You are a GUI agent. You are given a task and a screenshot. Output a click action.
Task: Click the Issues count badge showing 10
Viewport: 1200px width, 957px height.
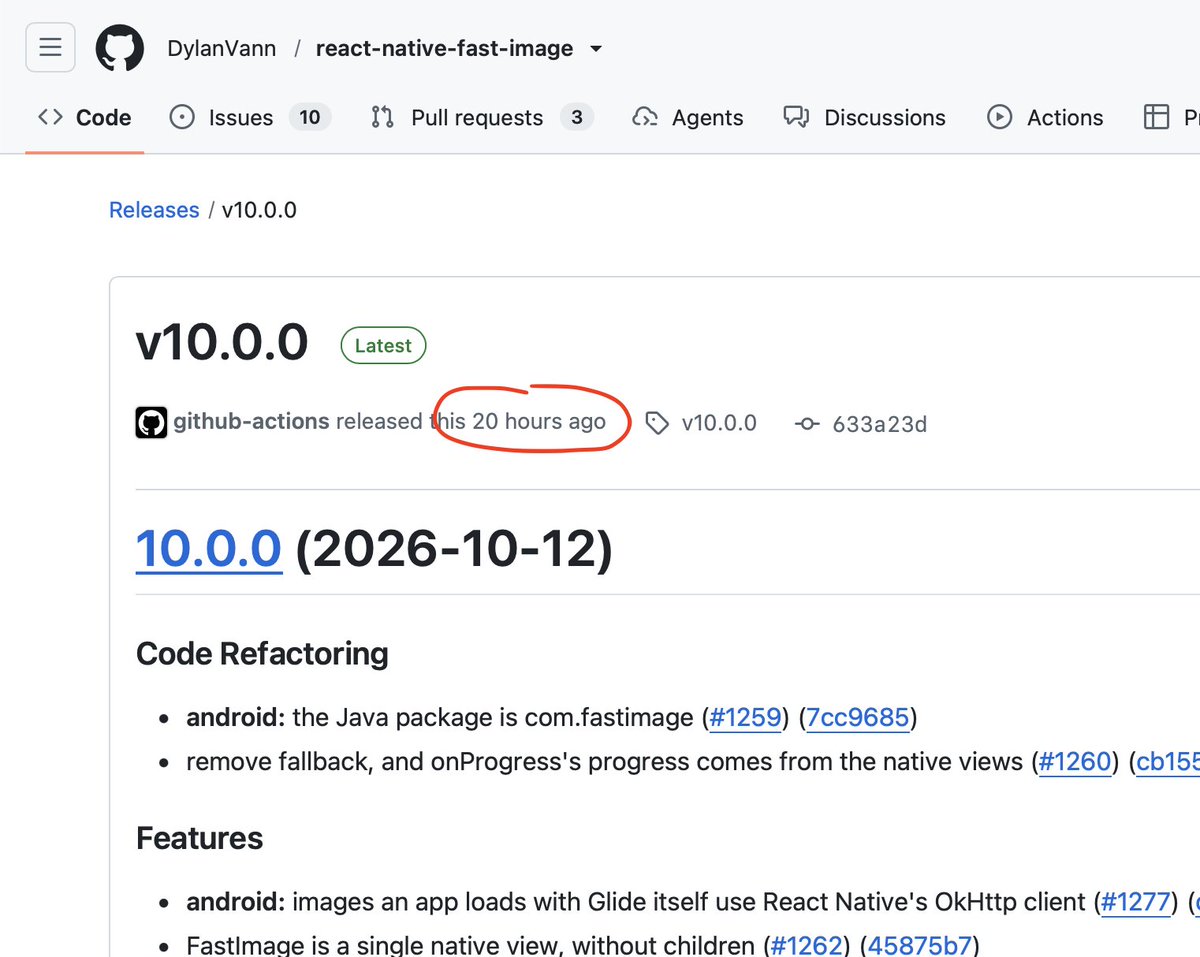[x=310, y=118]
